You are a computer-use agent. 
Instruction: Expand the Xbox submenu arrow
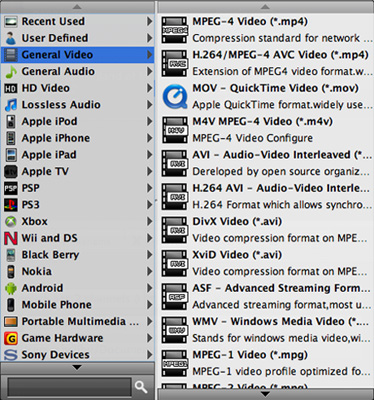150,222
